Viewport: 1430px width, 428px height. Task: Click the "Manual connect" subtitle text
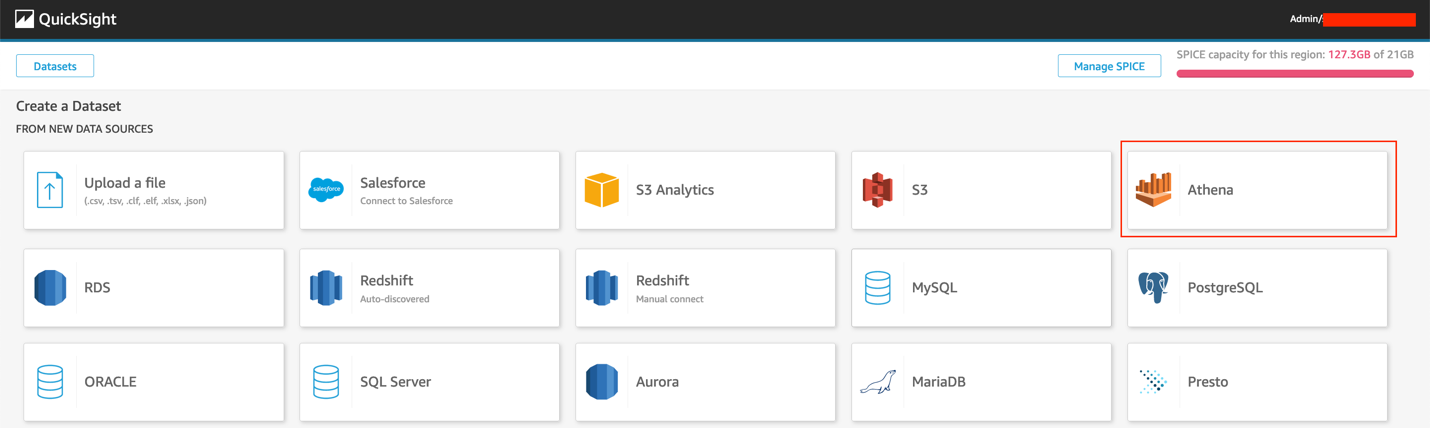(670, 299)
